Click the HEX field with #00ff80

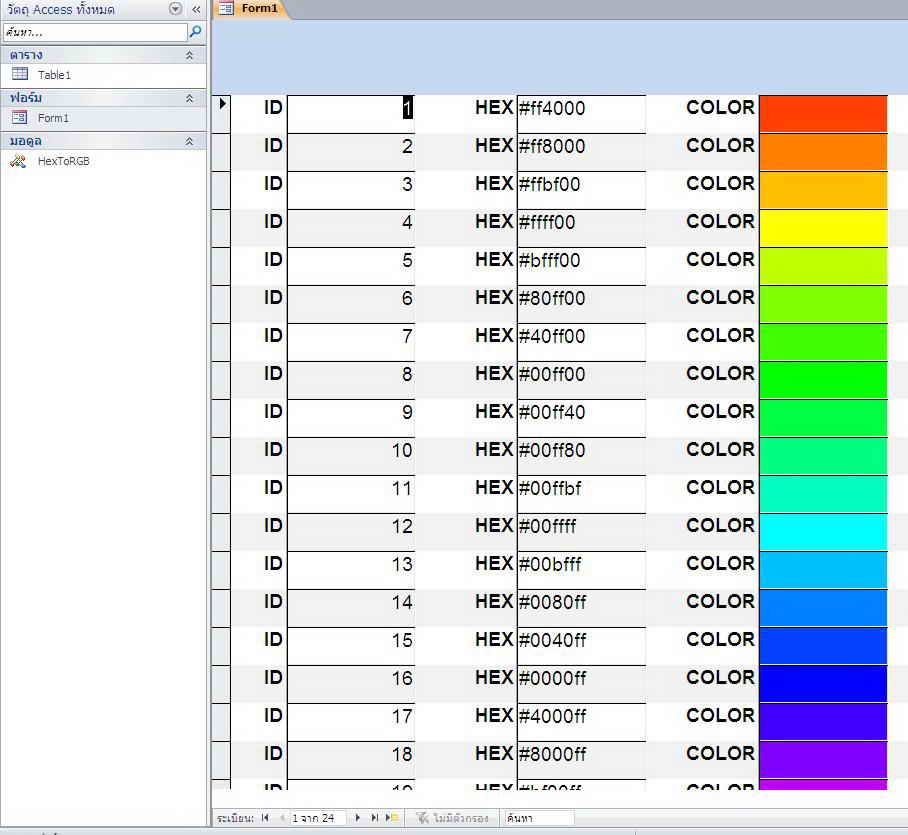(581, 456)
